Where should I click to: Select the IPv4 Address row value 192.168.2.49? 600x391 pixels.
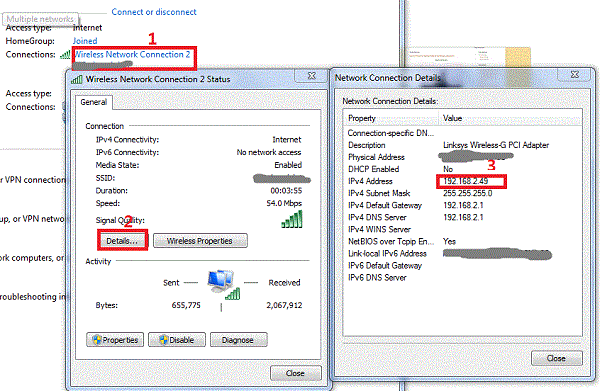(x=466, y=181)
